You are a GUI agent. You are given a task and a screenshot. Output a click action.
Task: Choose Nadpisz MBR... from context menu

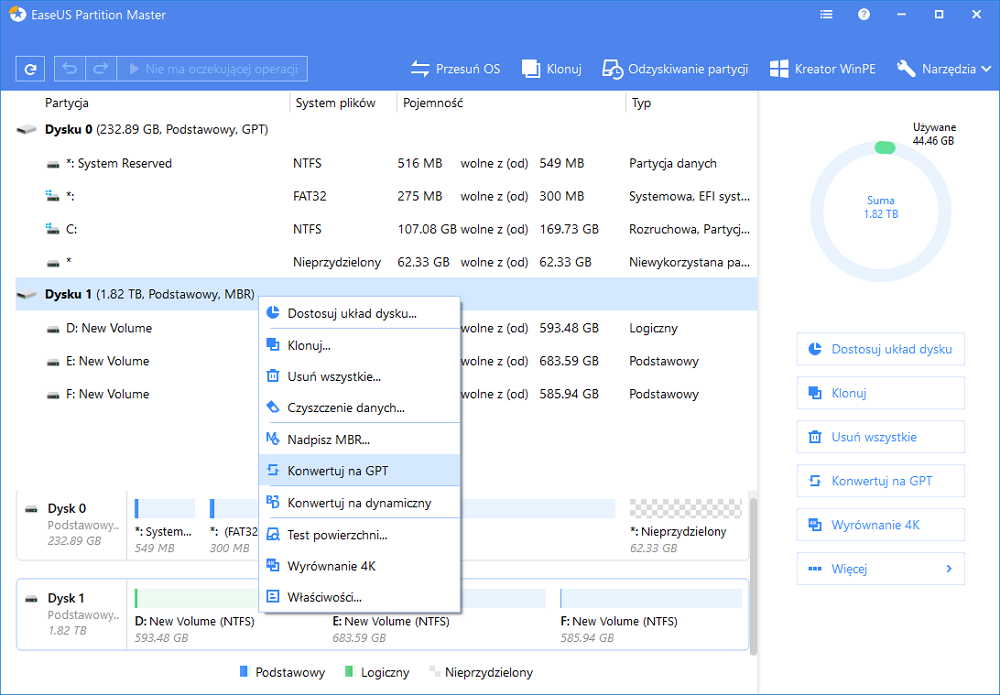360,439
